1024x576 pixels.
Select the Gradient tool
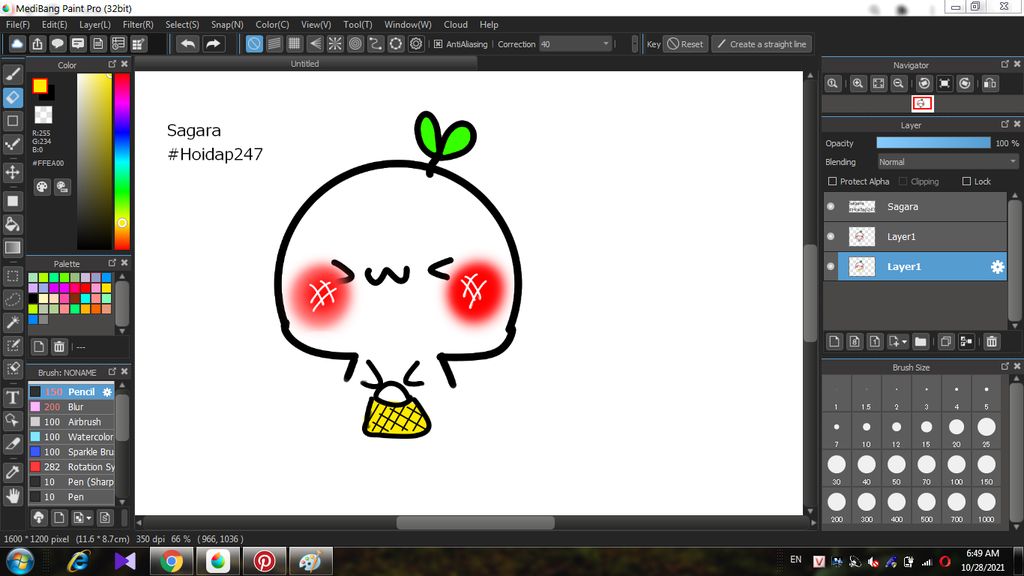point(12,248)
